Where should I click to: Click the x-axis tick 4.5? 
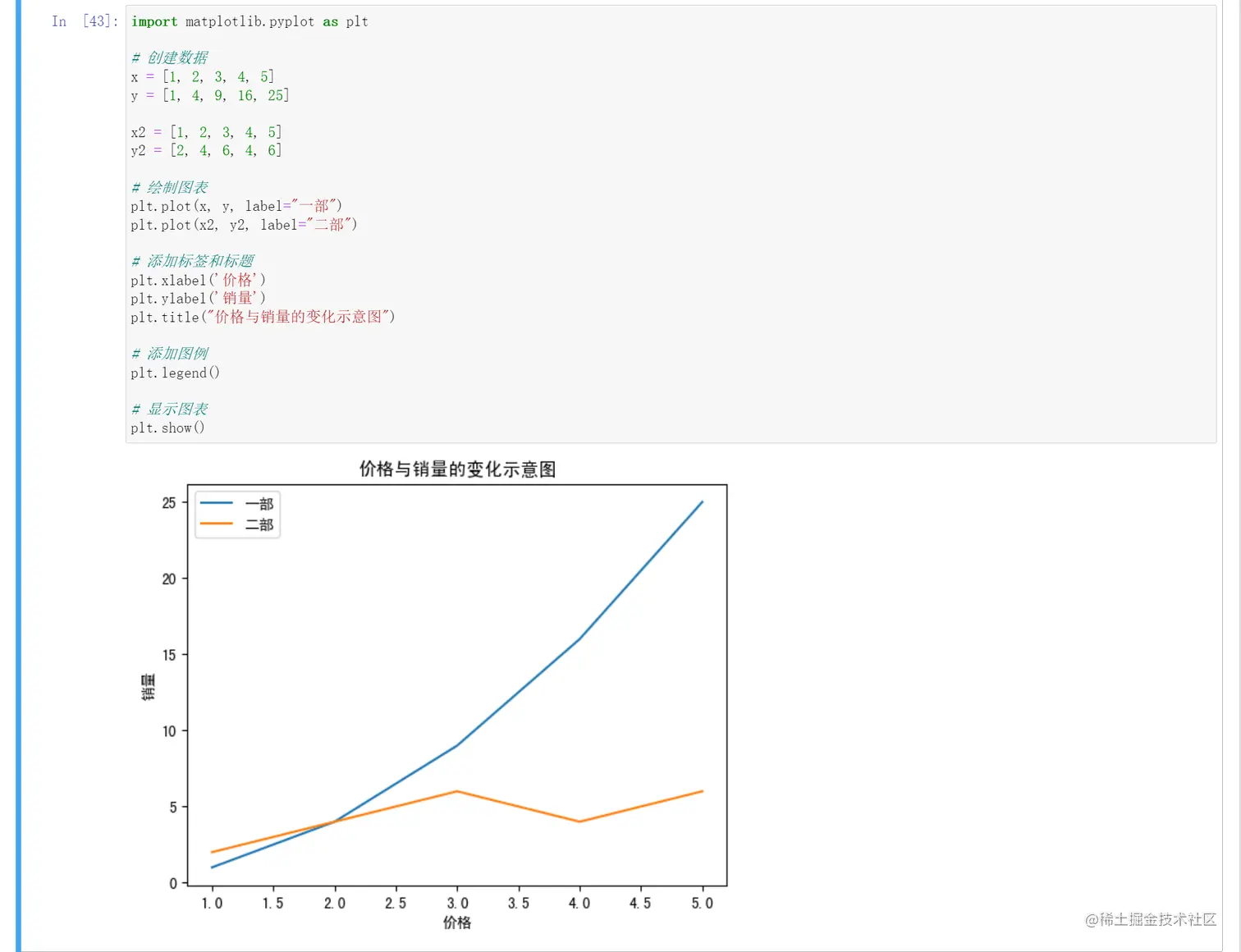[x=640, y=903]
